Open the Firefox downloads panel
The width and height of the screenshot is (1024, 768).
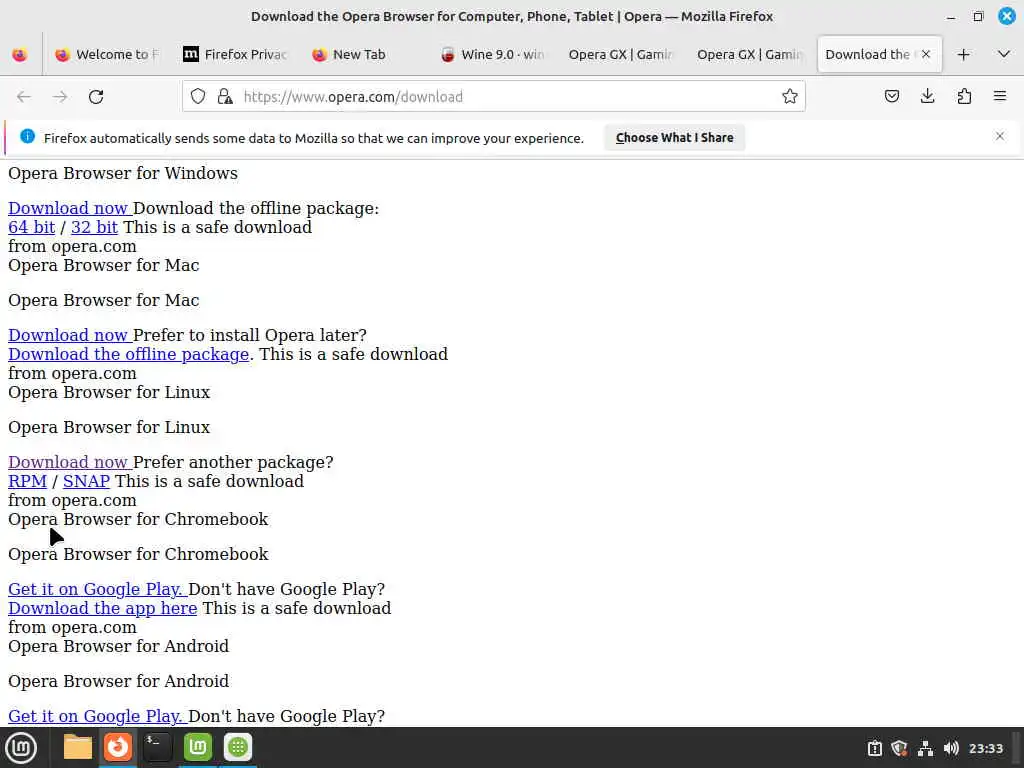(927, 97)
